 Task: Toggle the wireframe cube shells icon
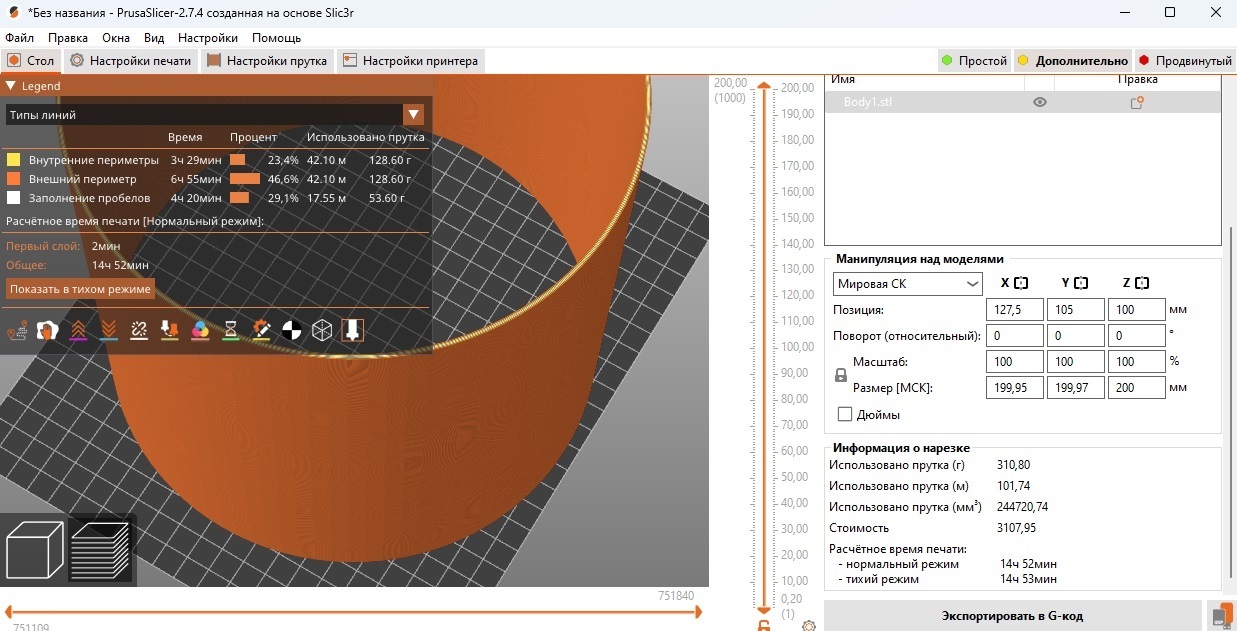[321, 330]
